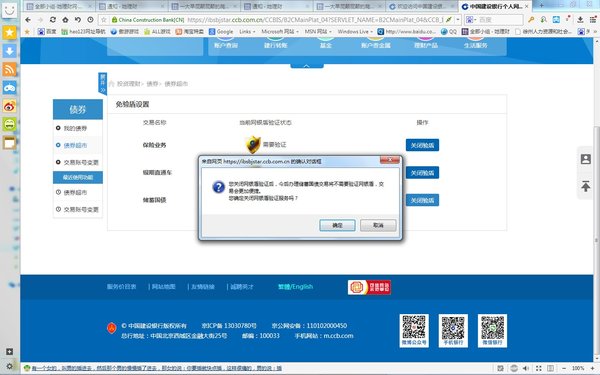The height and width of the screenshot is (375, 600).
Task: Cancel the dialog with the 取消 button
Action: tap(378, 225)
